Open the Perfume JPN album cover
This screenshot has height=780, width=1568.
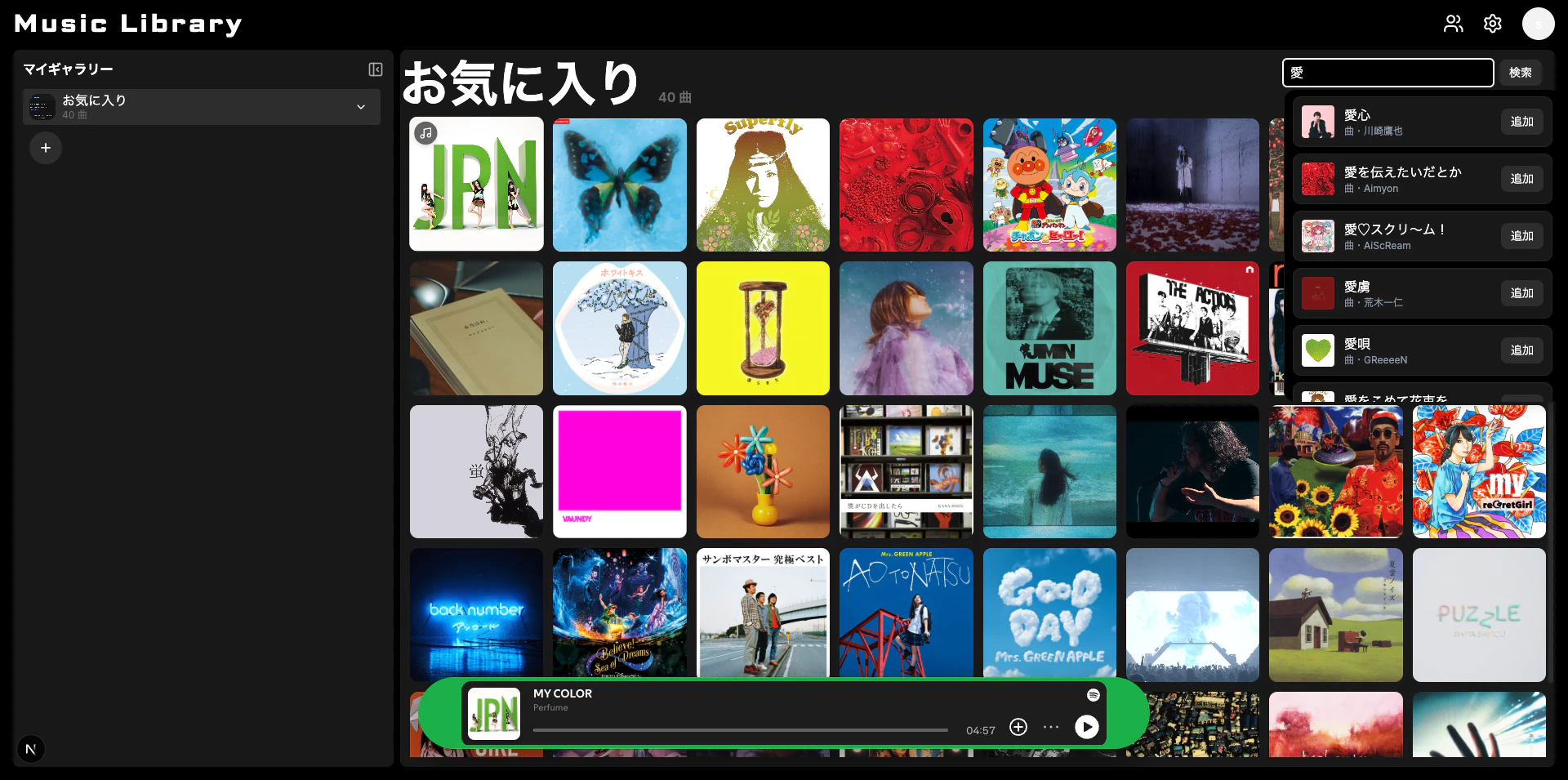click(x=476, y=185)
